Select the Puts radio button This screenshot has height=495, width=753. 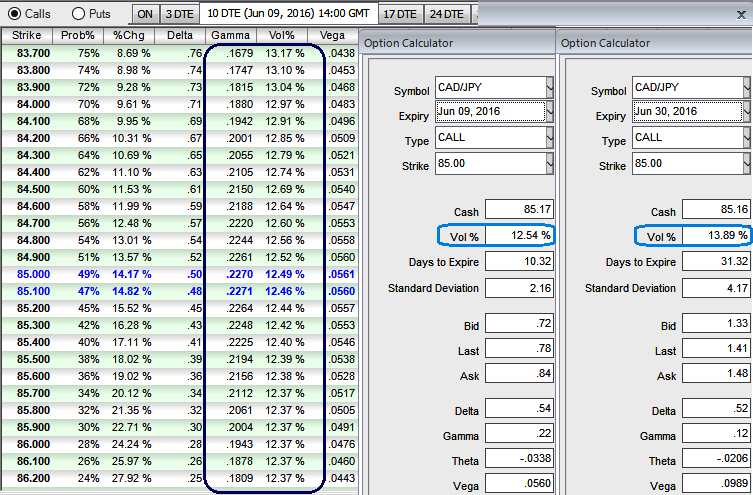tap(78, 14)
